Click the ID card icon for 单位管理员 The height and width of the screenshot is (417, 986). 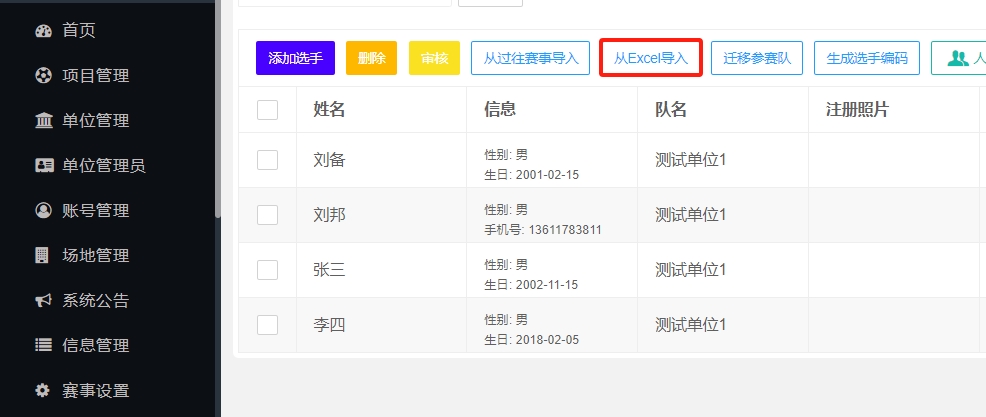click(43, 165)
